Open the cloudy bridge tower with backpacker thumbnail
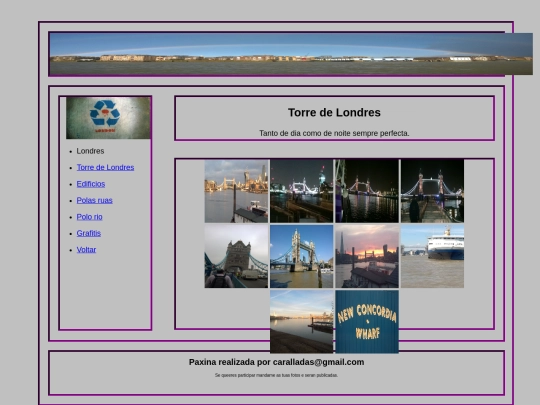The image size is (540, 405). click(236, 256)
